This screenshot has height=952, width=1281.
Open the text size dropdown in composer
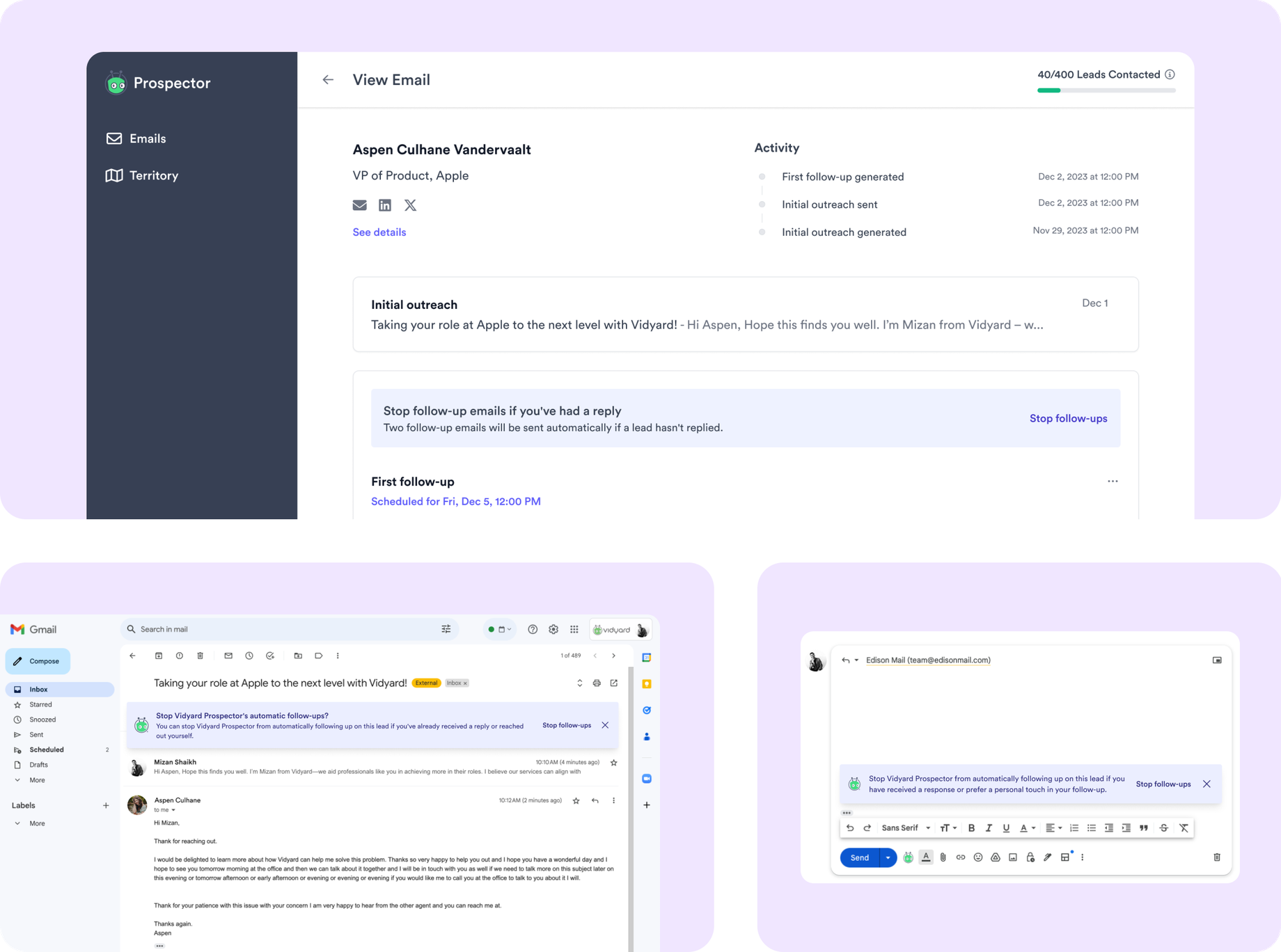[948, 828]
